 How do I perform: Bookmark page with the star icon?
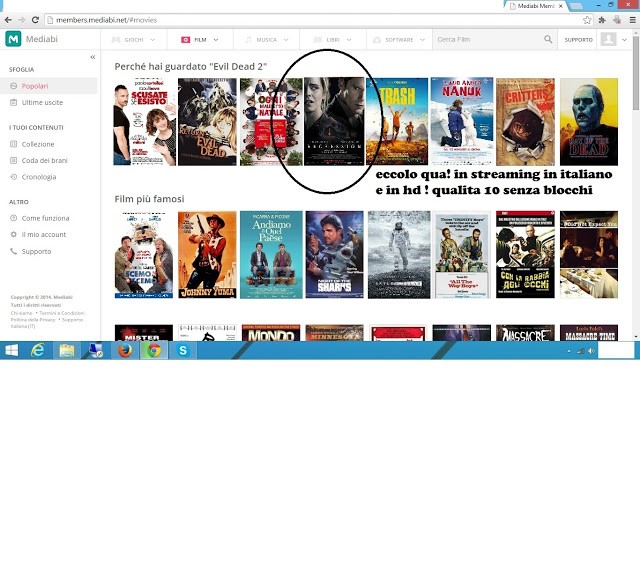[x=587, y=20]
